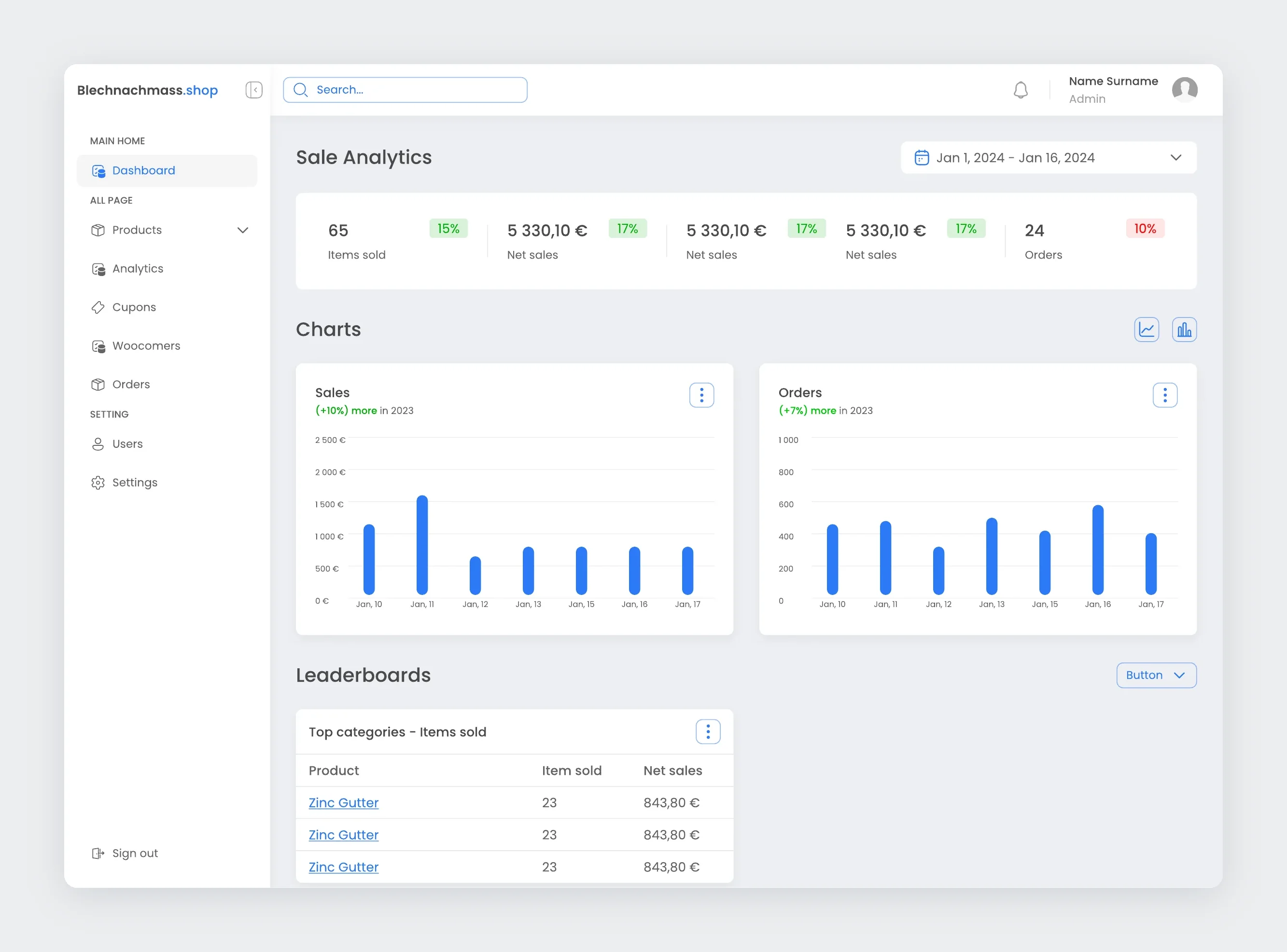This screenshot has height=952, width=1287.
Task: Switch charts to line chart view
Action: [x=1147, y=330]
